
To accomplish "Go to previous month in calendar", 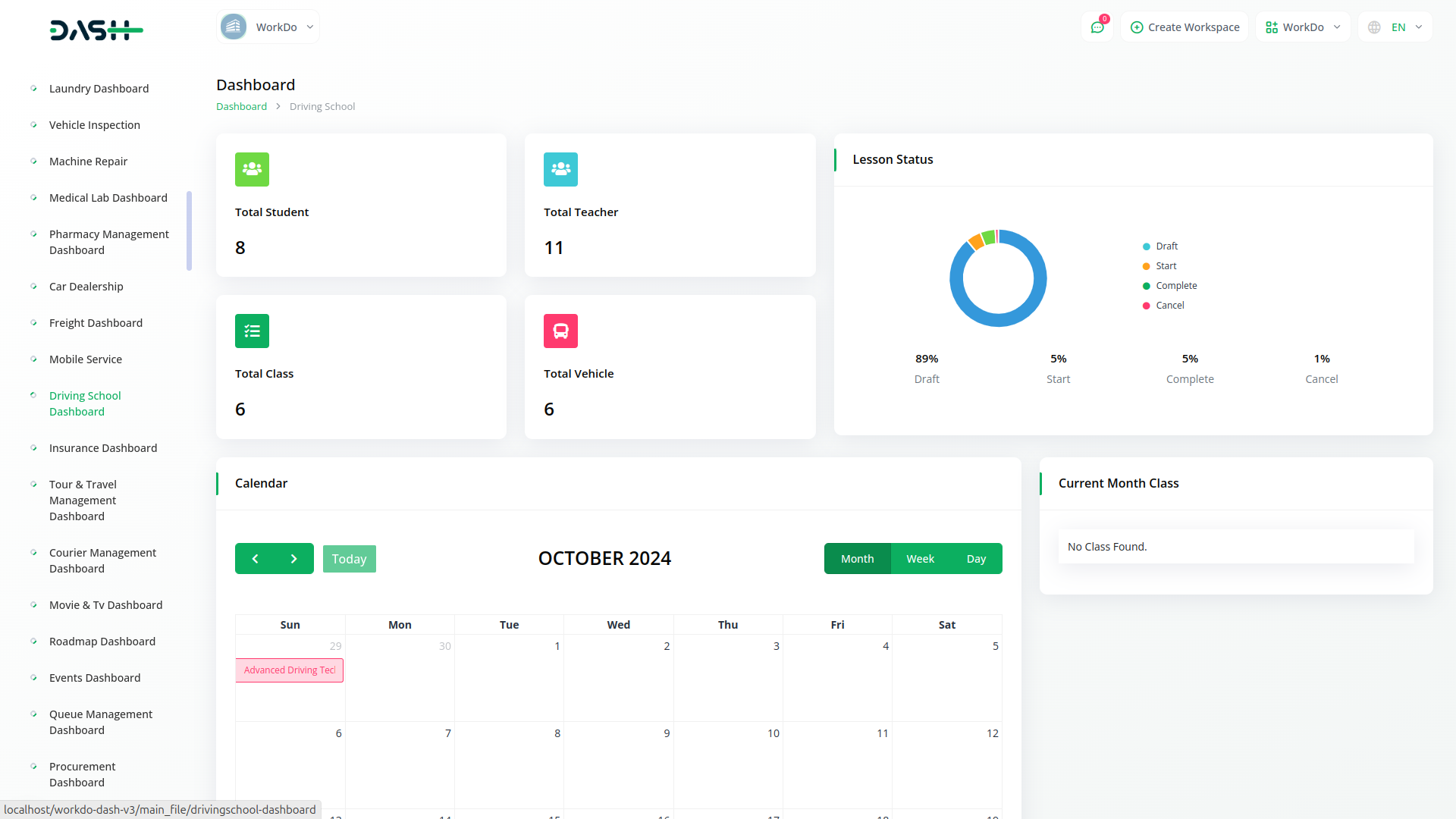I will coord(255,559).
